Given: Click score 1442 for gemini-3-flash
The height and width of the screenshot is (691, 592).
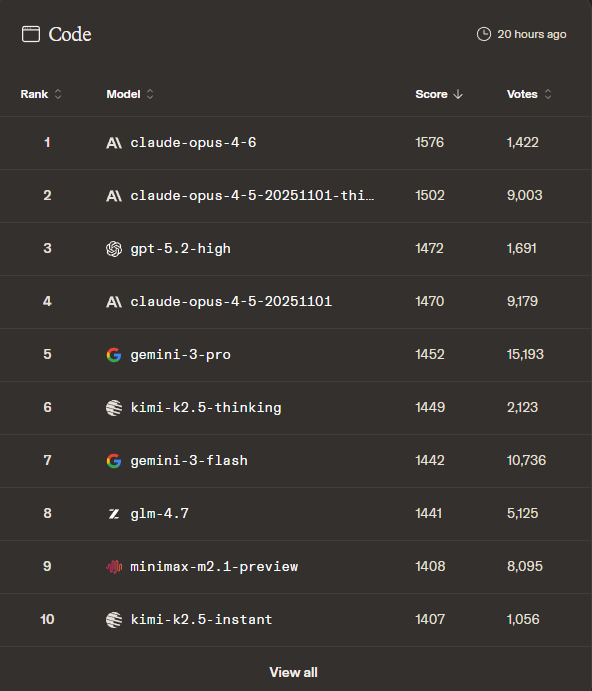Looking at the screenshot, I should pos(430,461).
